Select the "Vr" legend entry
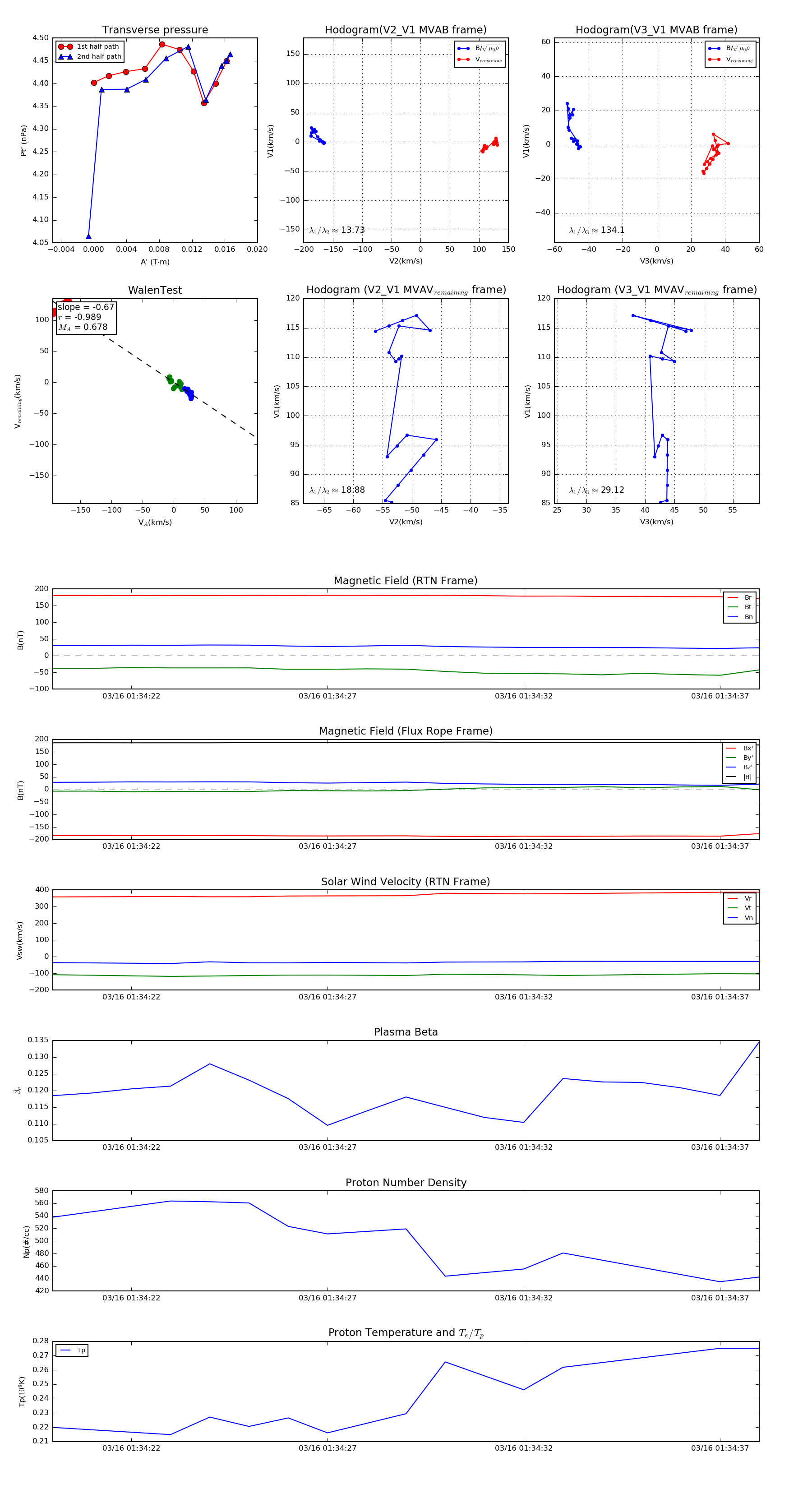This screenshot has width=812, height=1489. (x=740, y=898)
